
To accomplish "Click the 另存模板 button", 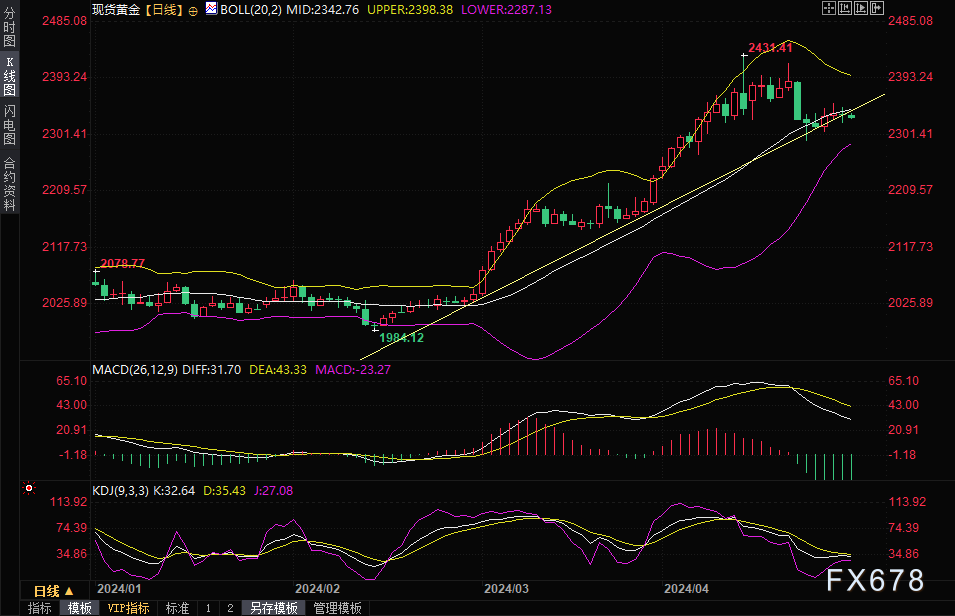I will tap(274, 608).
